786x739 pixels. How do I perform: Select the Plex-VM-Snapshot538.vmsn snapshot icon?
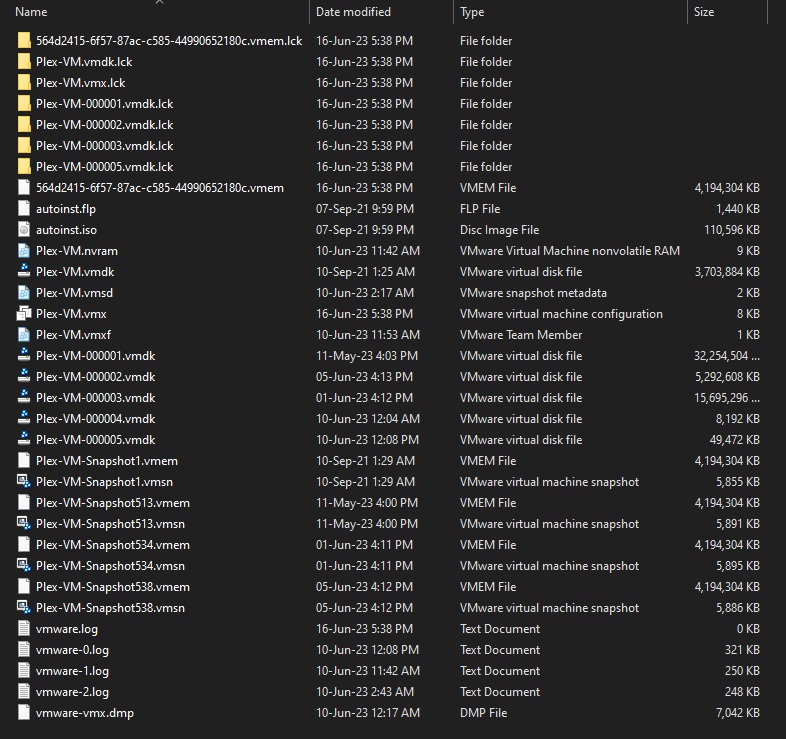coord(25,608)
